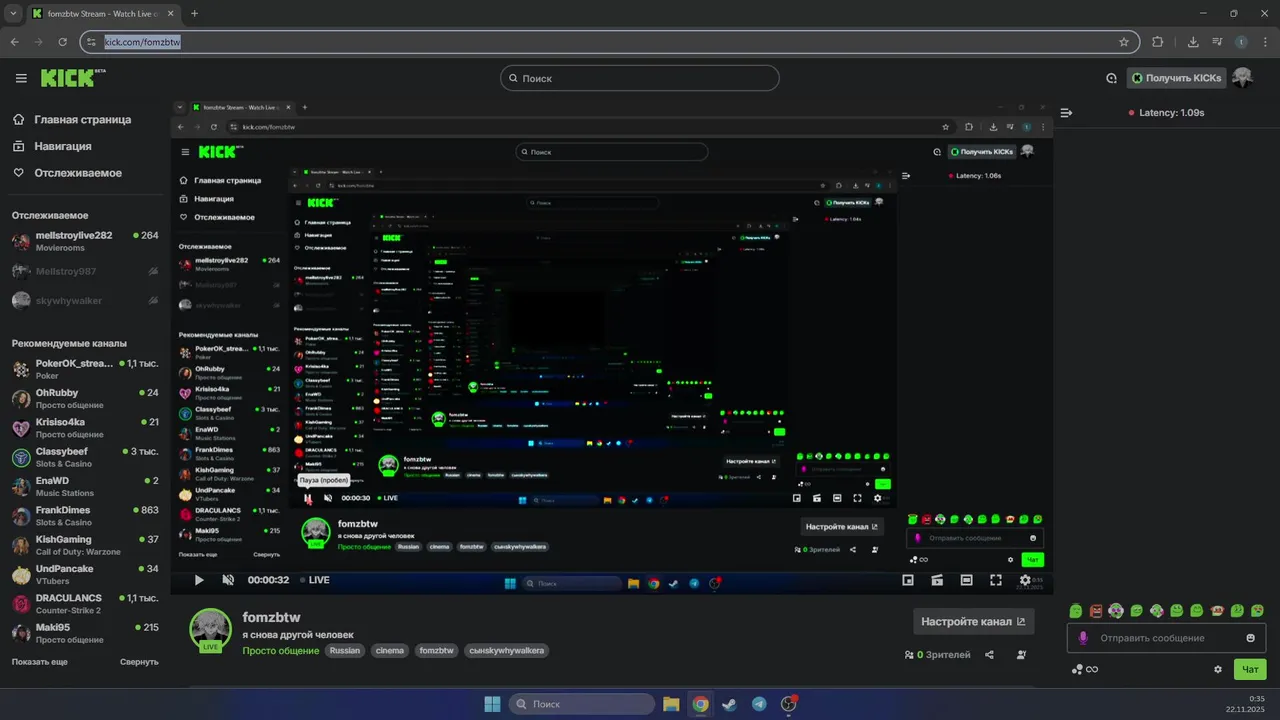
Task: Click the Главная страница home icon entry
Action: [71, 119]
